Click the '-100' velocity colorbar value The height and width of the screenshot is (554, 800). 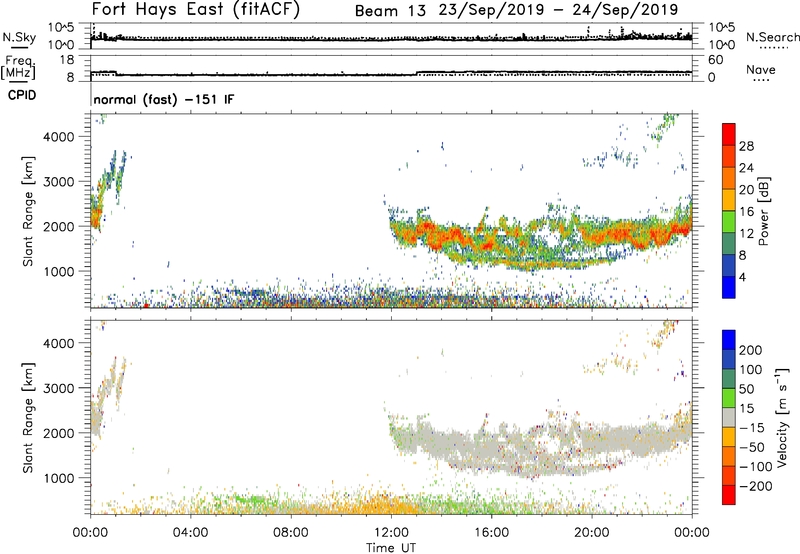pos(756,467)
